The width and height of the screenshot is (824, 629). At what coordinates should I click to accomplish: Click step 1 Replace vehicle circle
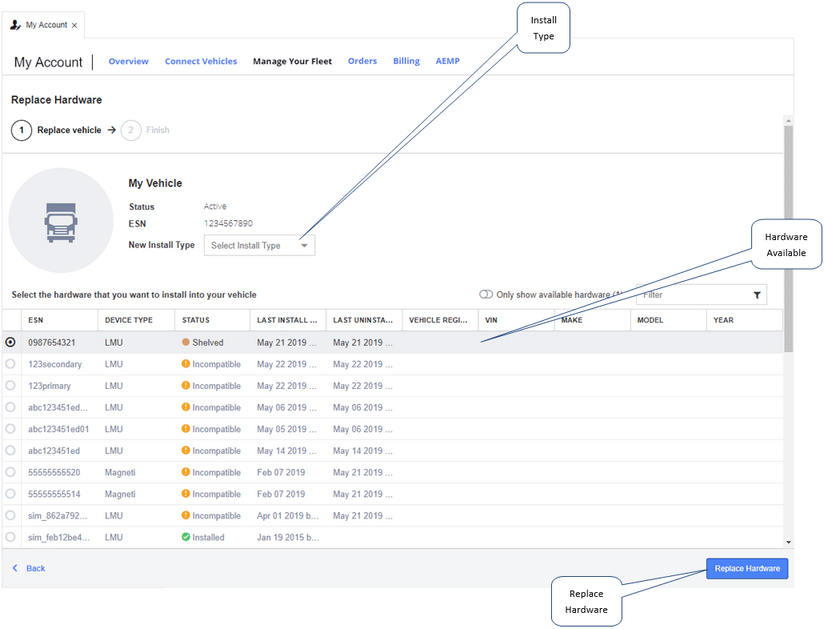[21, 130]
